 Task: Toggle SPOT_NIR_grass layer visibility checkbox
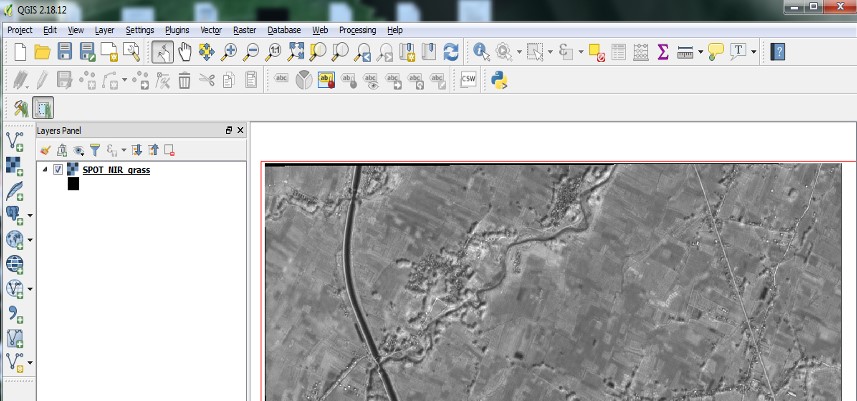pyautogui.click(x=58, y=170)
